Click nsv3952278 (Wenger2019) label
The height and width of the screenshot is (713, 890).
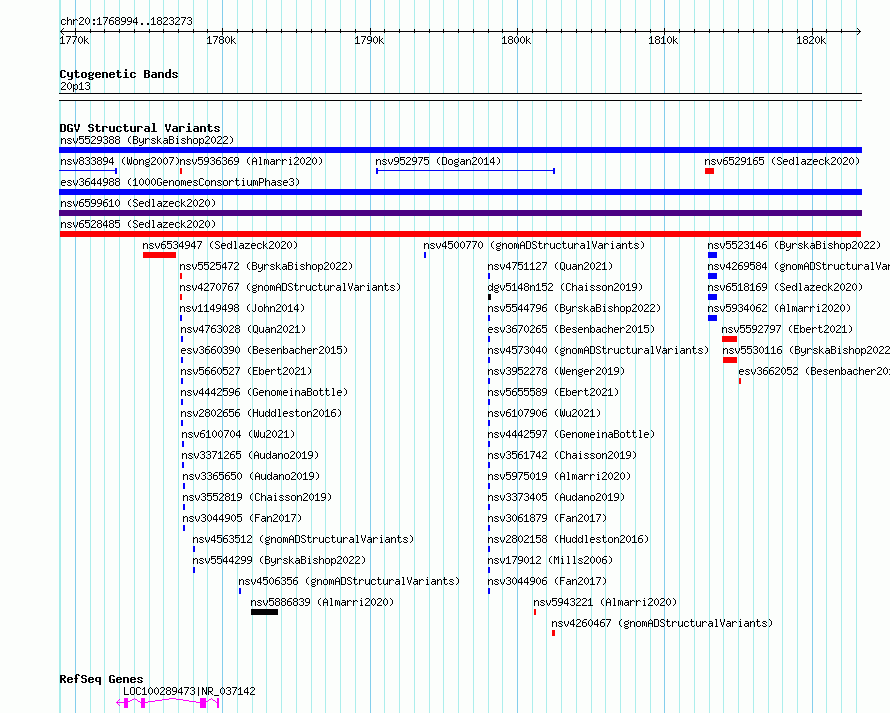556,371
